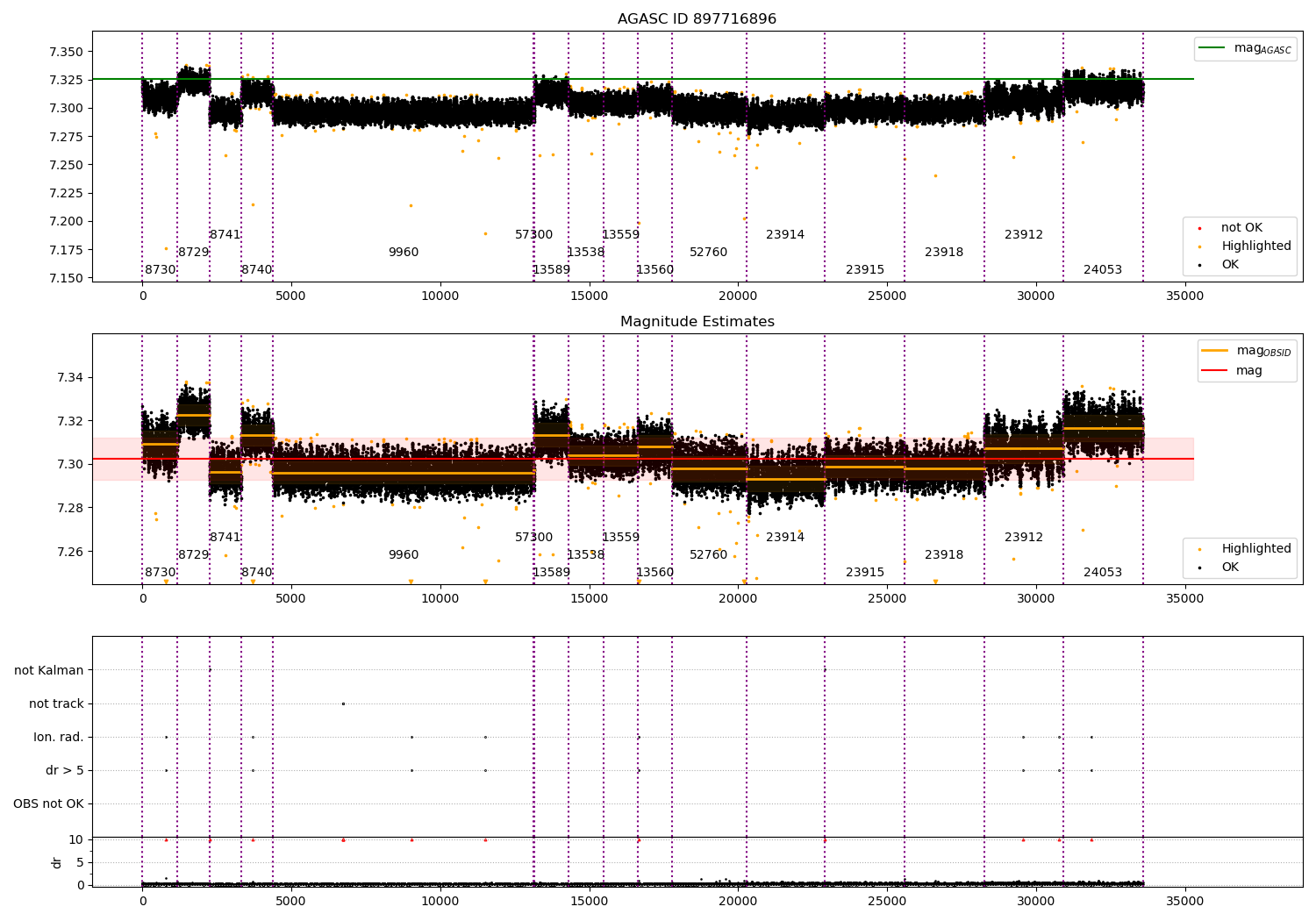Click the 7.325 y-axis tick in top plot

[x=66, y=80]
